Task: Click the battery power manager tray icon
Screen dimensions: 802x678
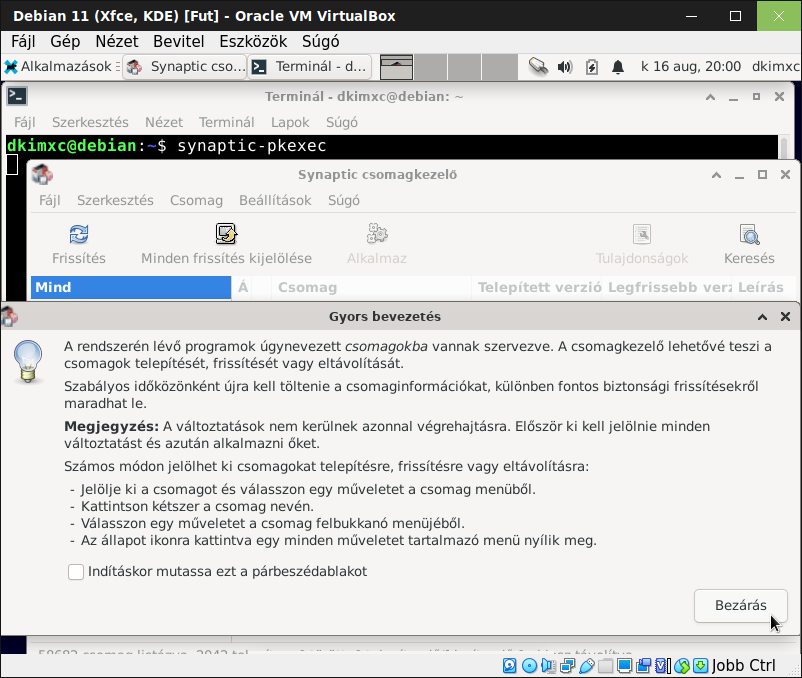Action: (x=592, y=66)
